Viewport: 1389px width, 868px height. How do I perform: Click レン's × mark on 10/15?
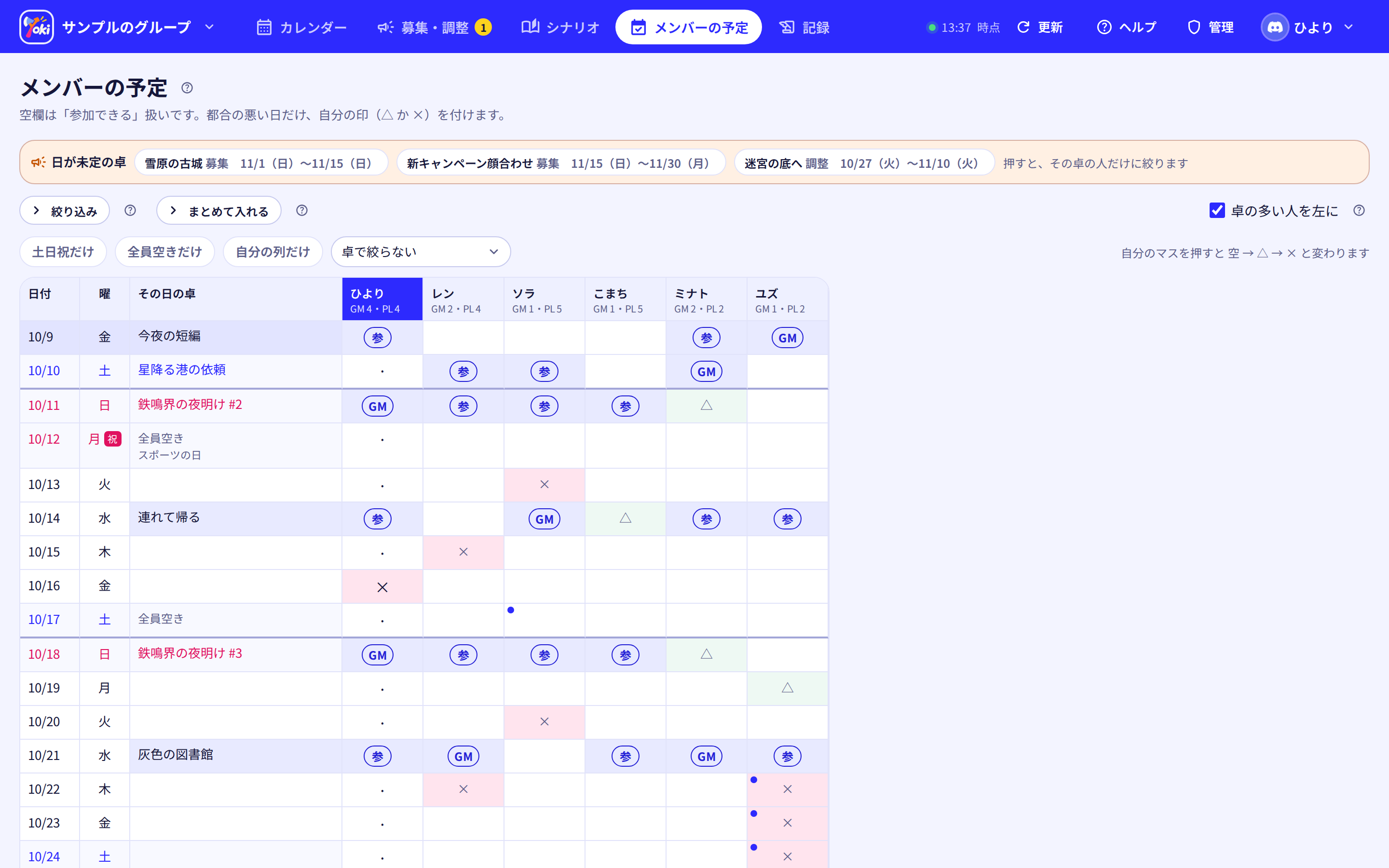click(x=463, y=552)
